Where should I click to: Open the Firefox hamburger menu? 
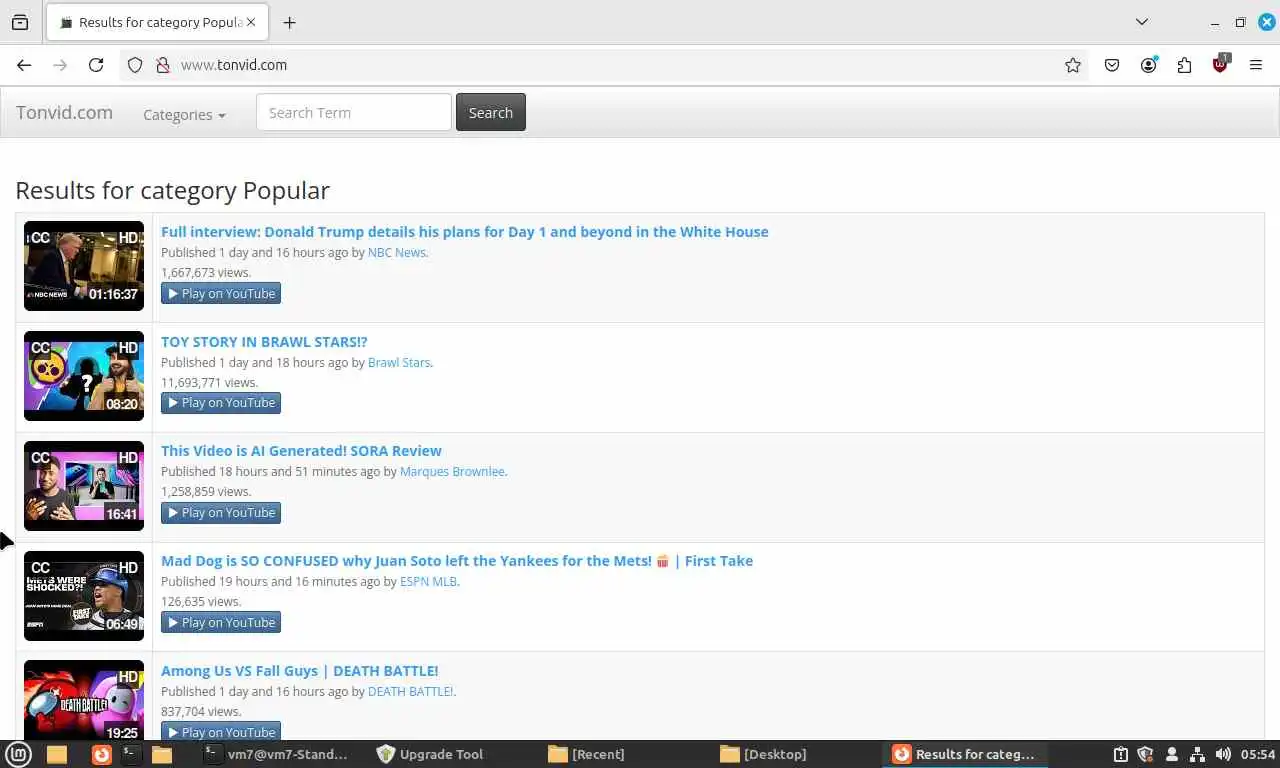[x=1256, y=65]
